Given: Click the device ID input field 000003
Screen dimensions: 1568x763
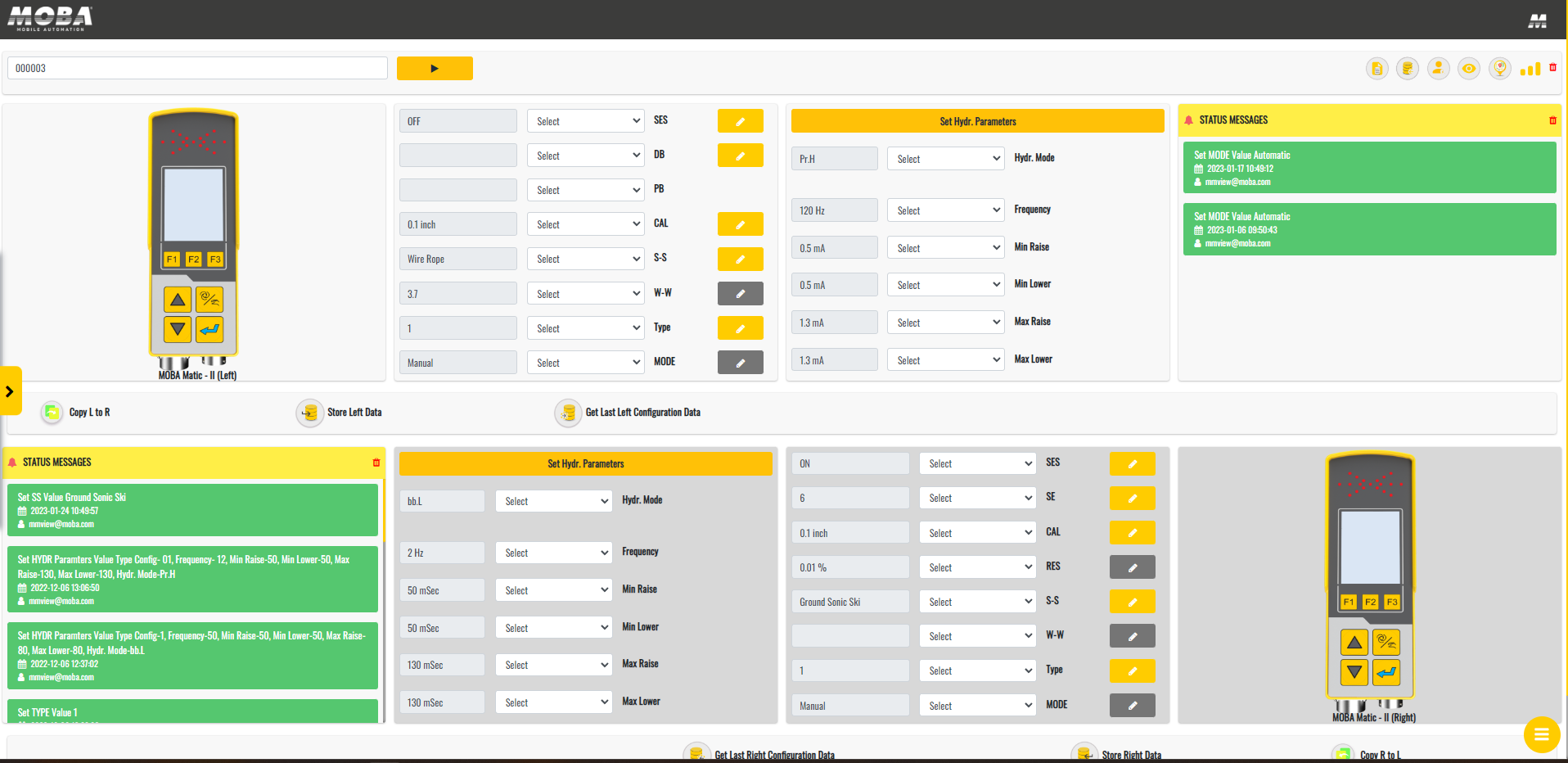Looking at the screenshot, I should pyautogui.click(x=197, y=68).
